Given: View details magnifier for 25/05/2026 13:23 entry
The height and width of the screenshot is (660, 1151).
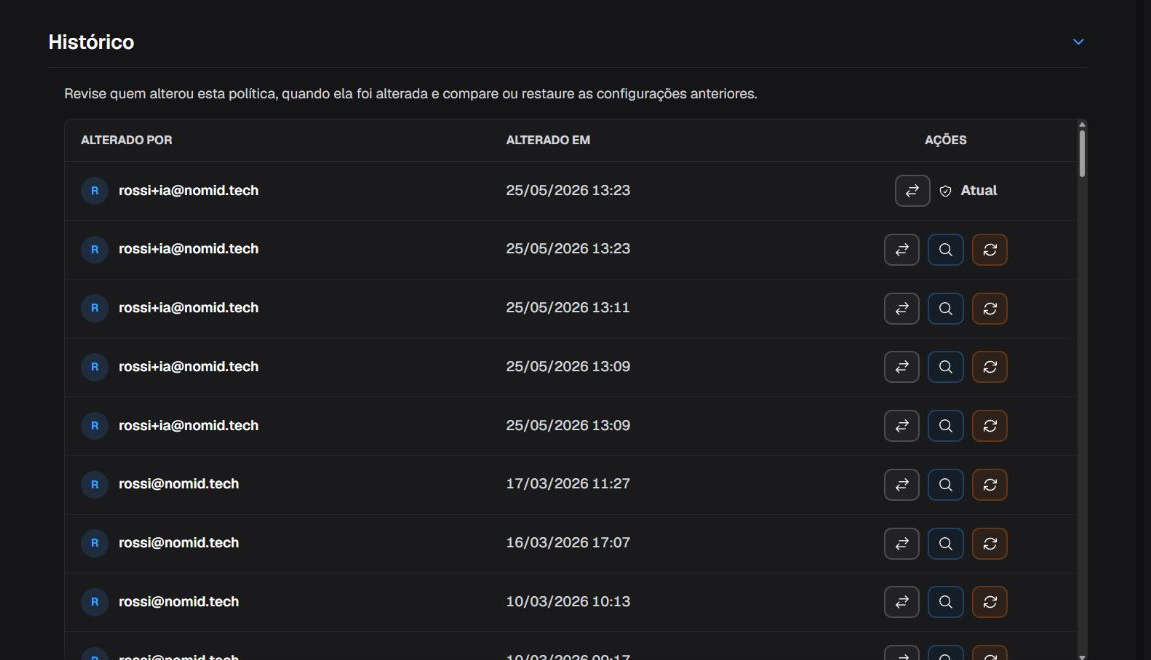Looking at the screenshot, I should point(945,250).
